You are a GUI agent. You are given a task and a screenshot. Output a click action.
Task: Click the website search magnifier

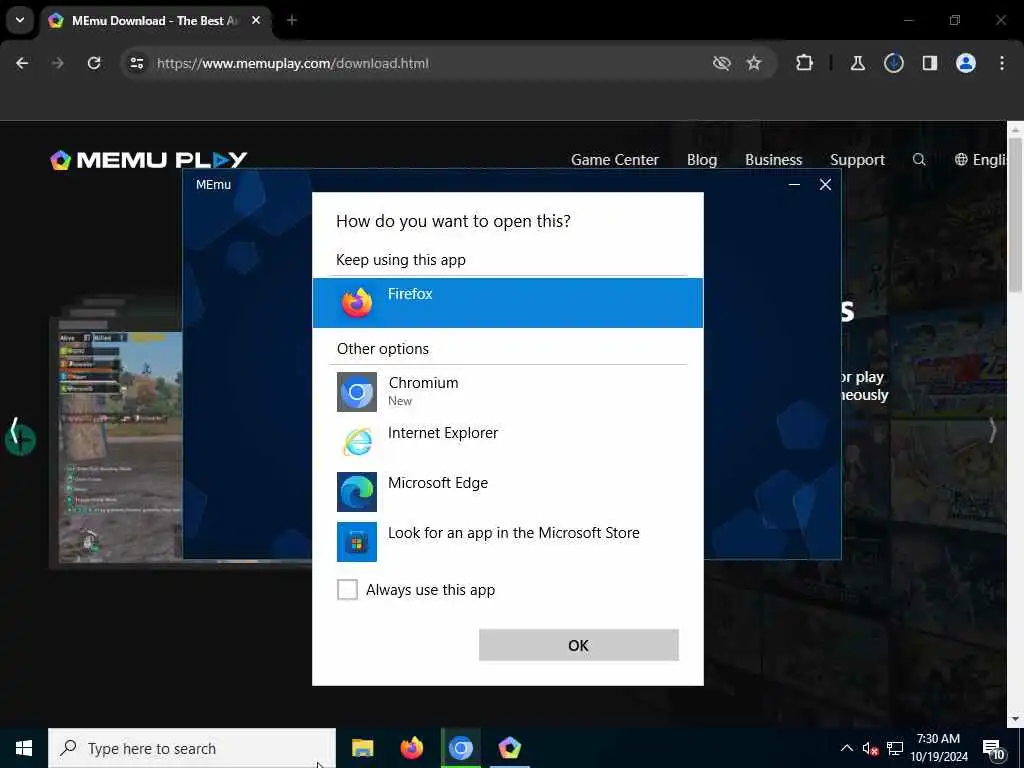pyautogui.click(x=919, y=159)
